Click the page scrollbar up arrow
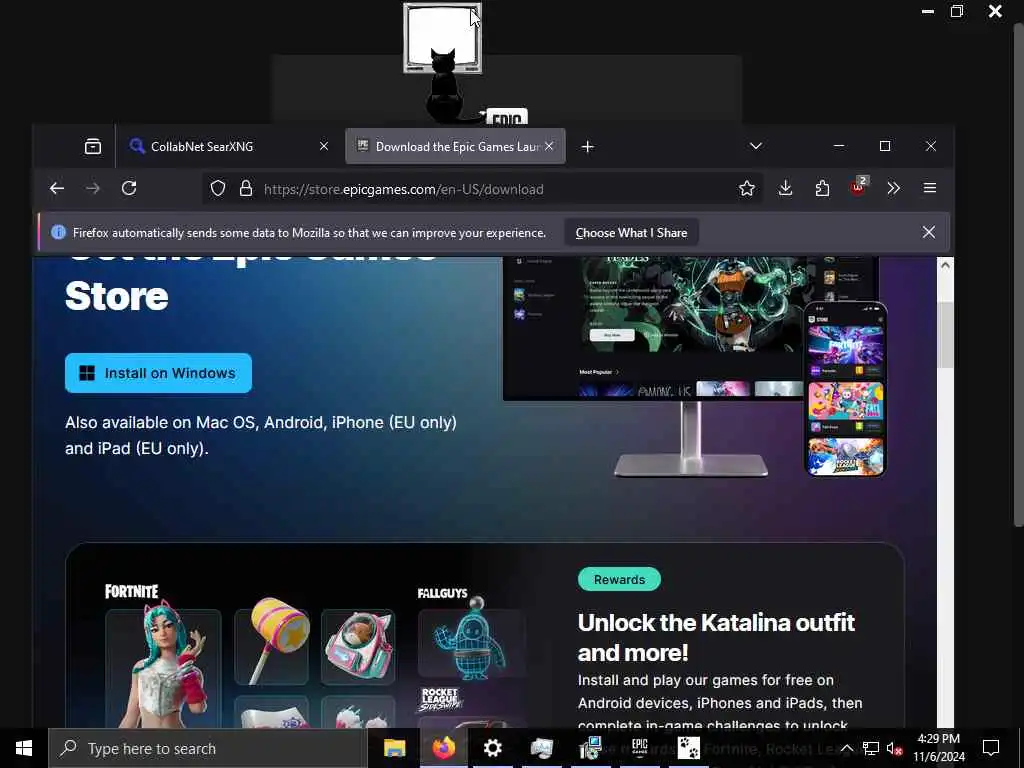 pyautogui.click(x=945, y=265)
